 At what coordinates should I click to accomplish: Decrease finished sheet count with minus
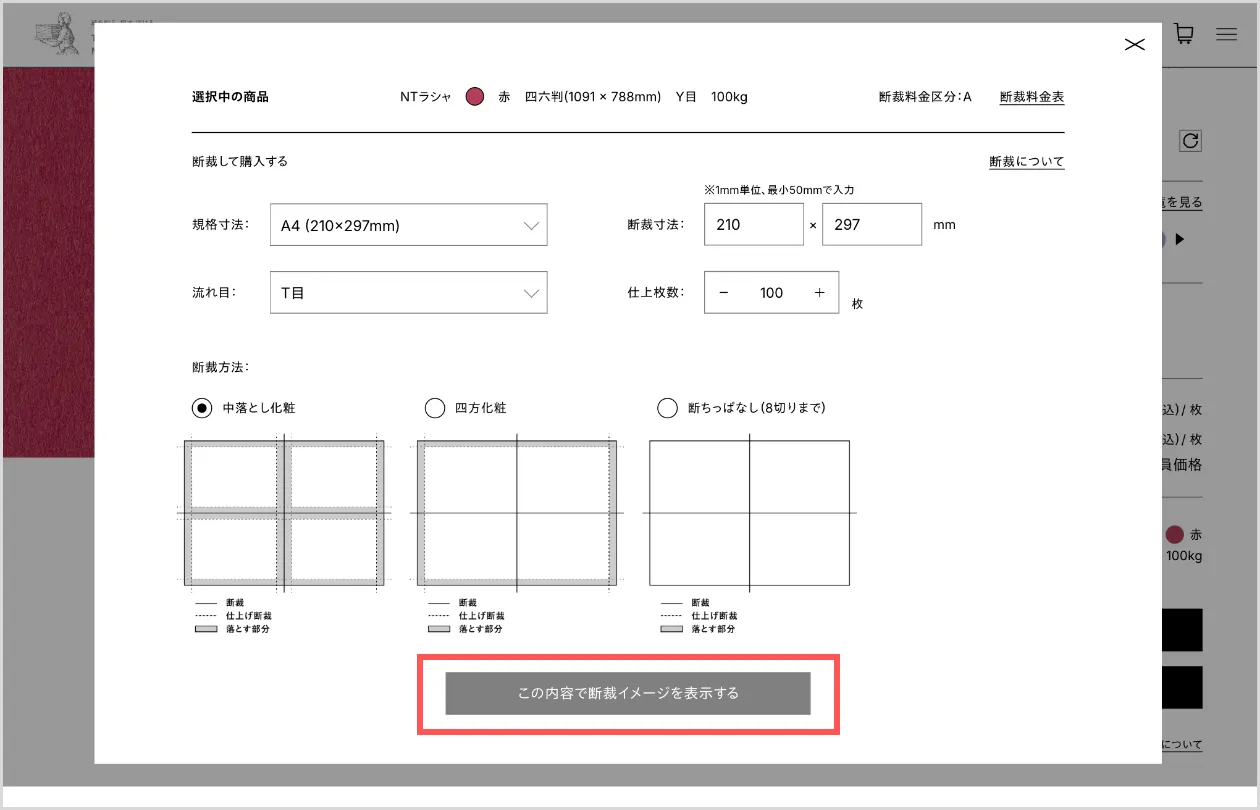tap(724, 293)
